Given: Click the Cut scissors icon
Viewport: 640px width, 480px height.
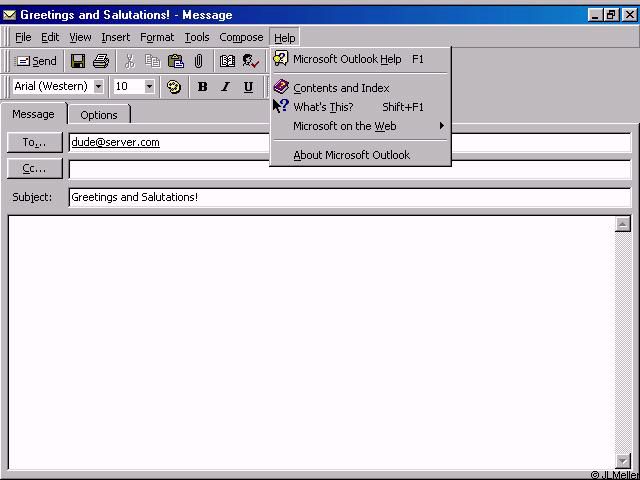Looking at the screenshot, I should (130, 61).
